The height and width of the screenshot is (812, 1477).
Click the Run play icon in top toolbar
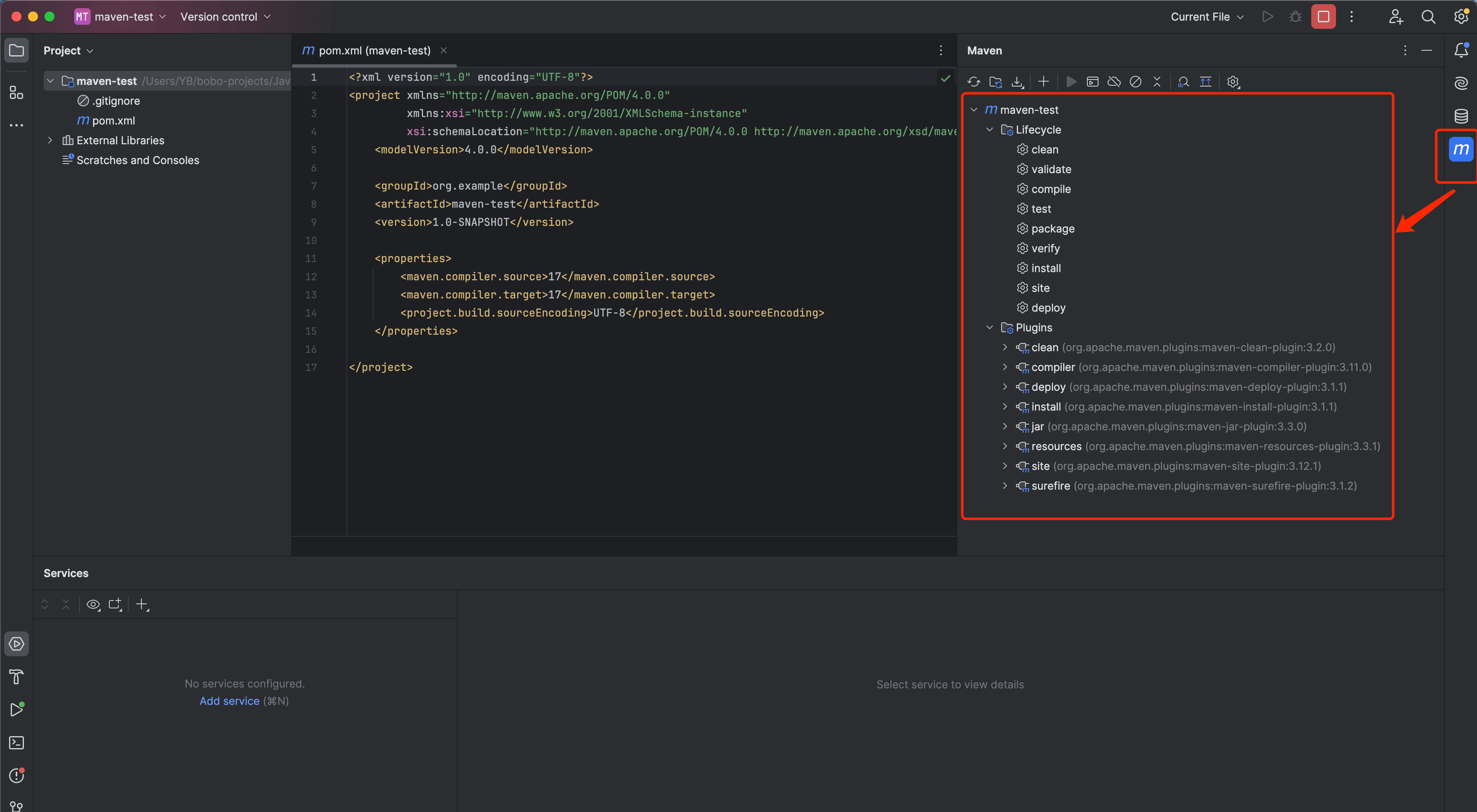(1268, 16)
